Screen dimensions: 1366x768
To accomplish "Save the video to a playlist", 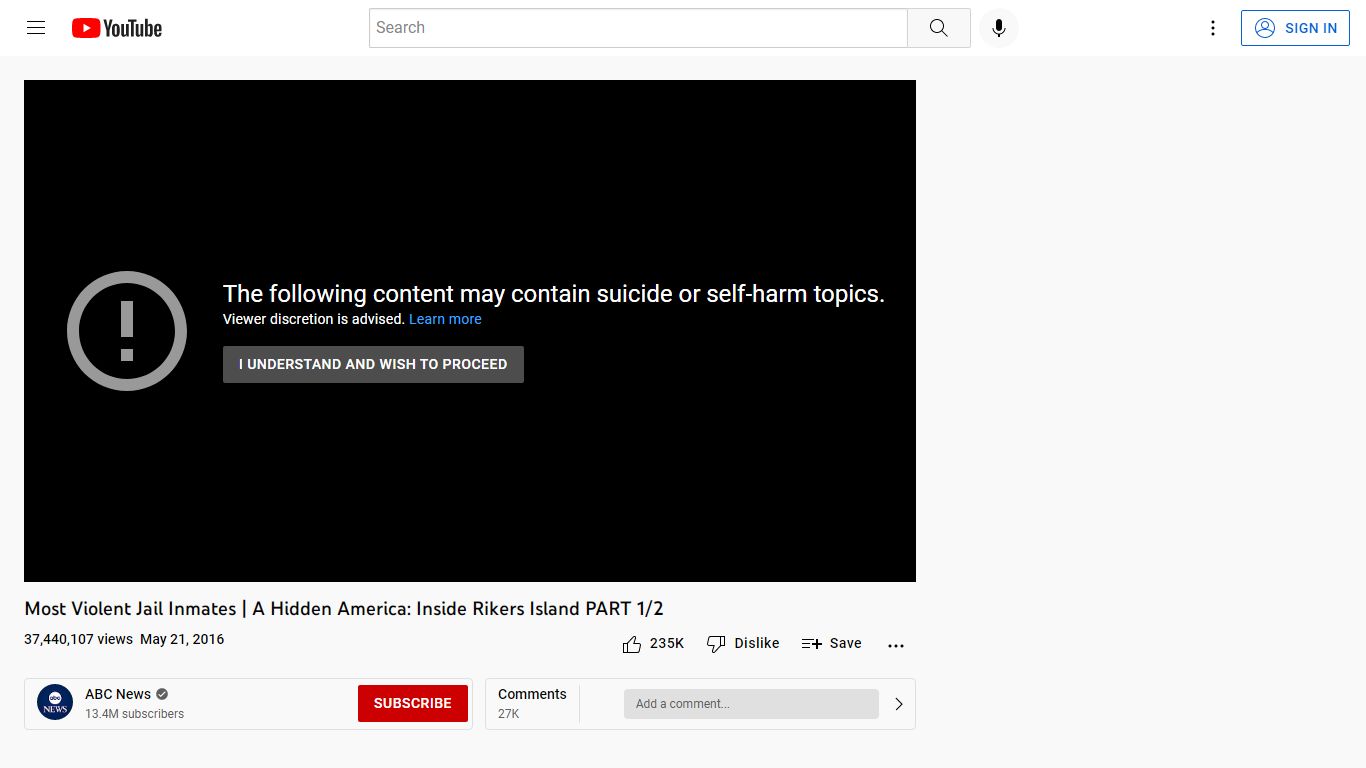I will [x=831, y=643].
